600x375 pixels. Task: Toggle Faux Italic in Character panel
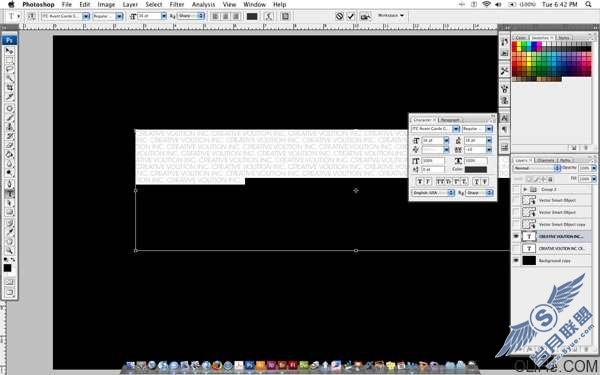tap(428, 181)
